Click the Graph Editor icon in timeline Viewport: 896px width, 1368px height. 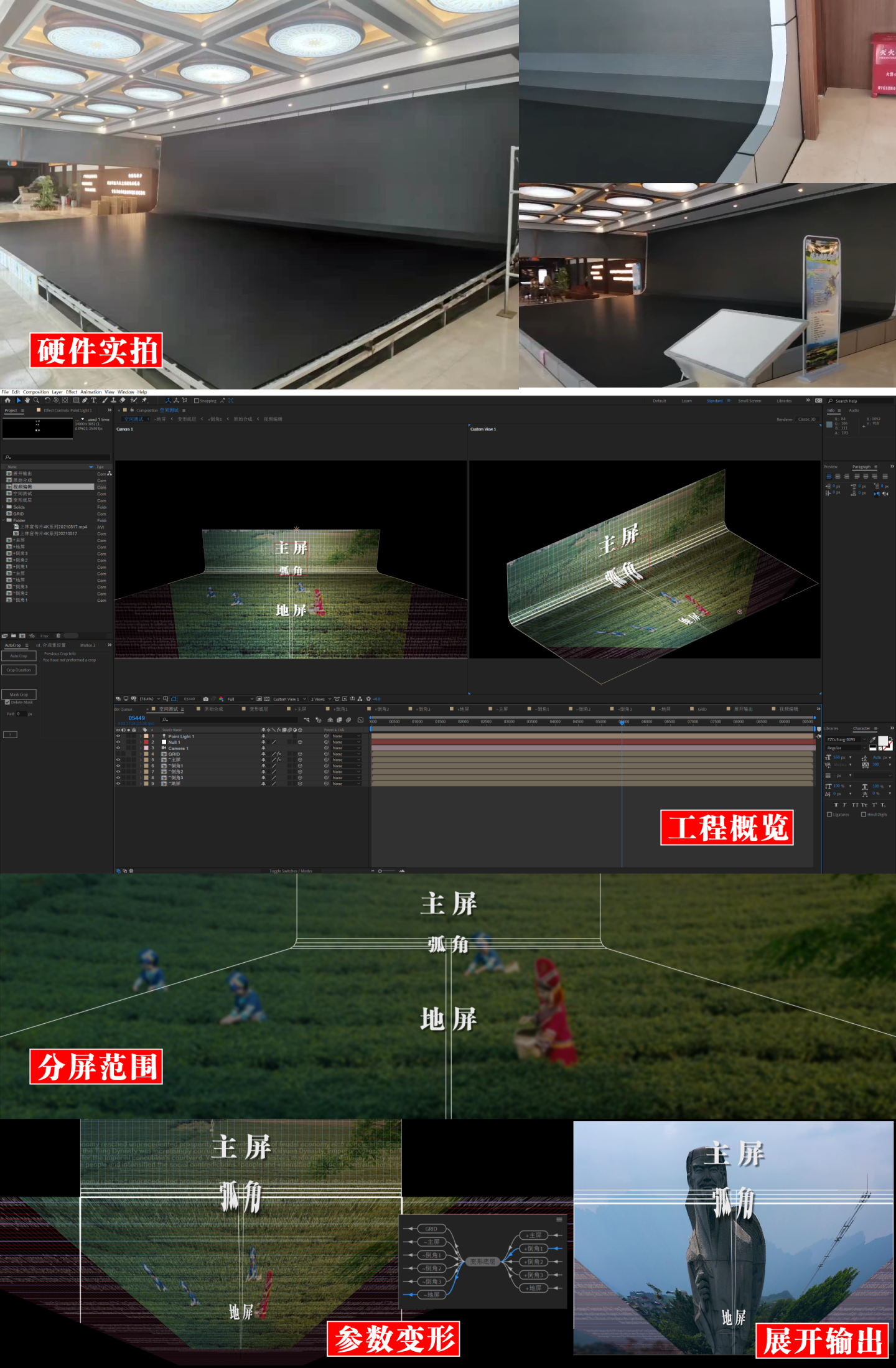point(360,720)
